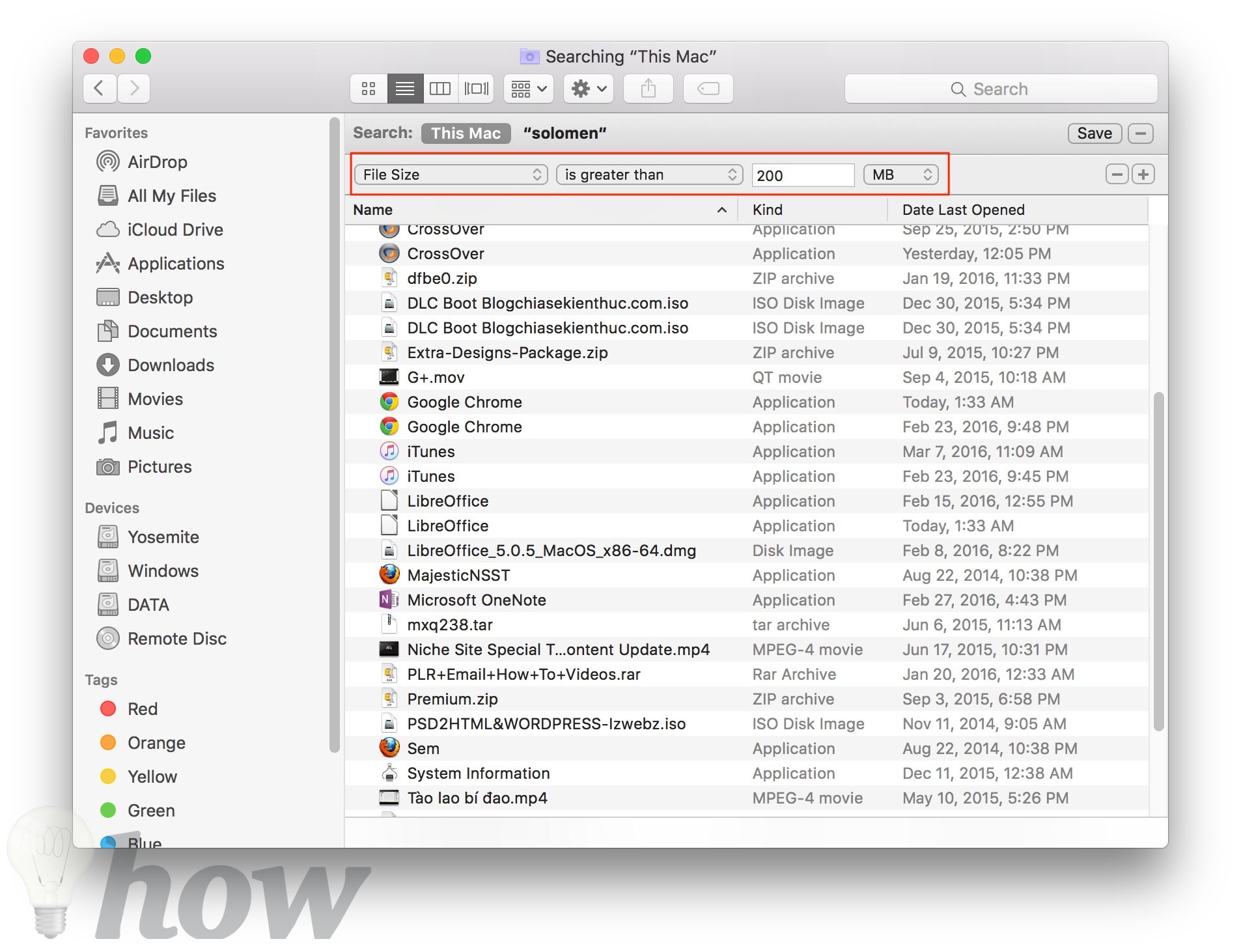Select G+.mov movie file
Screen dimensions: 1241x952
click(747, 377)
